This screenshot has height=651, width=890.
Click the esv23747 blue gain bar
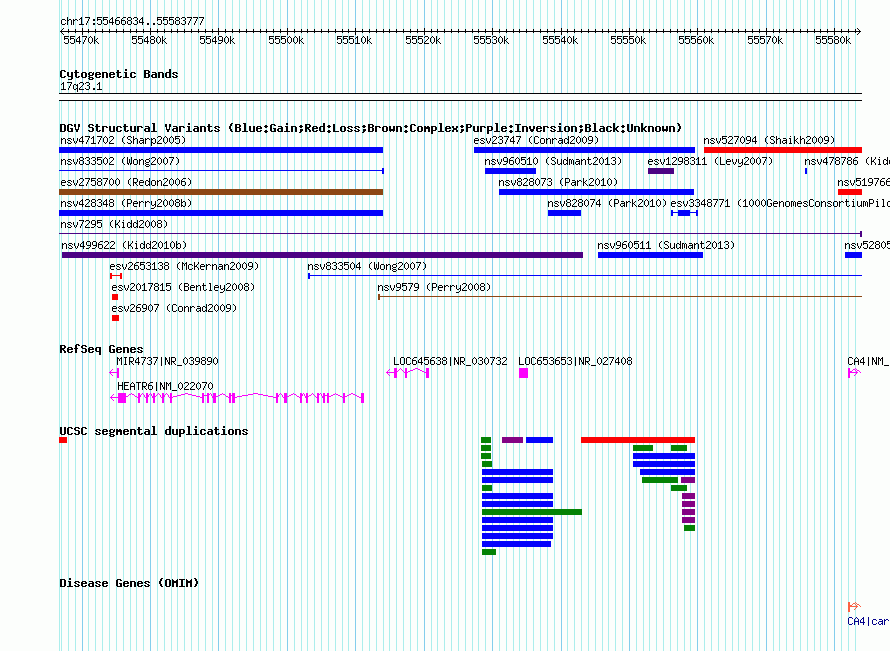tap(584, 150)
